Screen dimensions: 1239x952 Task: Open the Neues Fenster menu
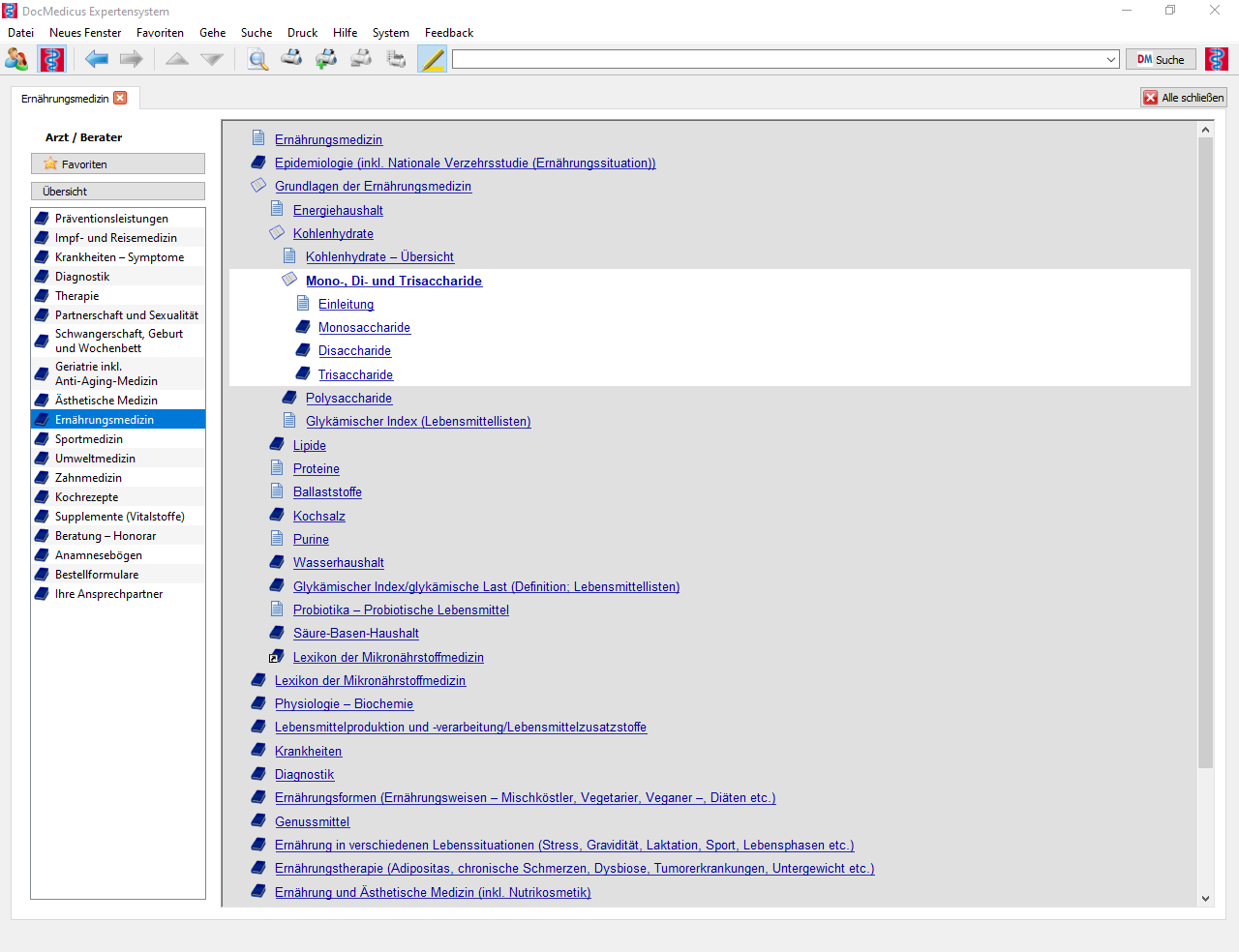85,32
